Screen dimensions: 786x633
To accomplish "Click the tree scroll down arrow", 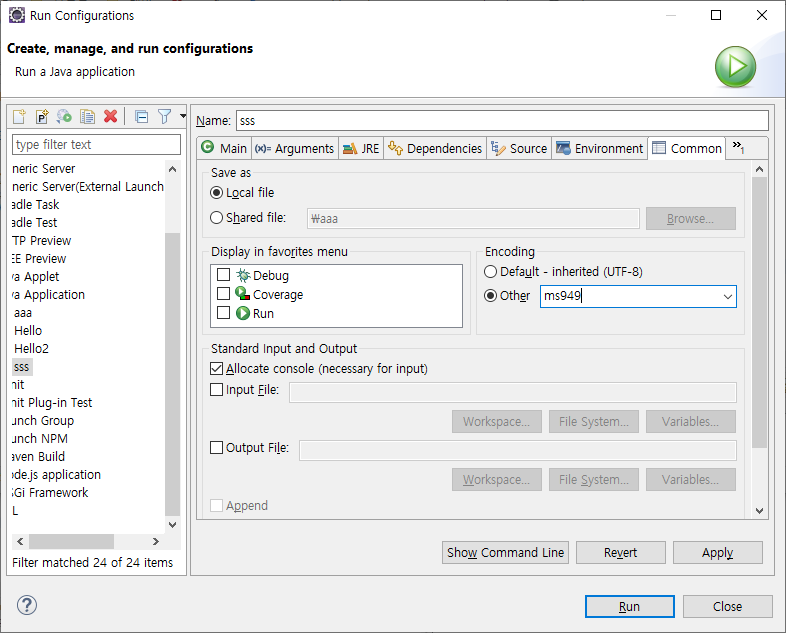I will (172, 525).
